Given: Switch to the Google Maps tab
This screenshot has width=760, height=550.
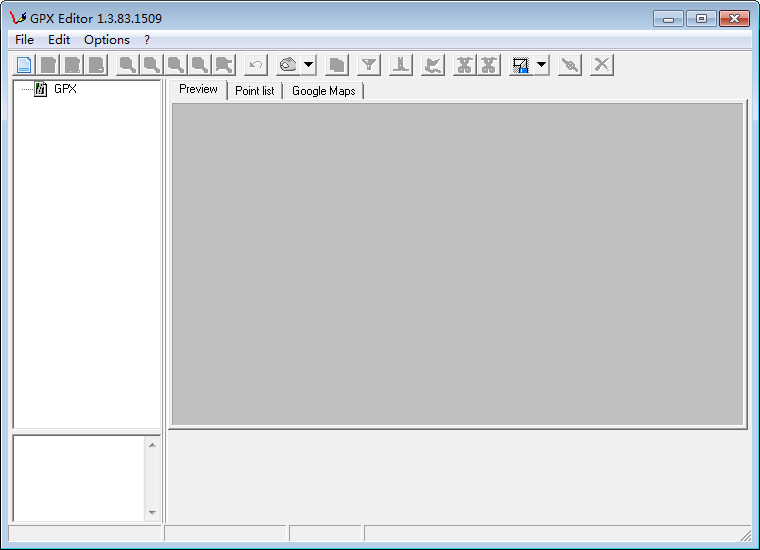Looking at the screenshot, I should click(x=324, y=91).
